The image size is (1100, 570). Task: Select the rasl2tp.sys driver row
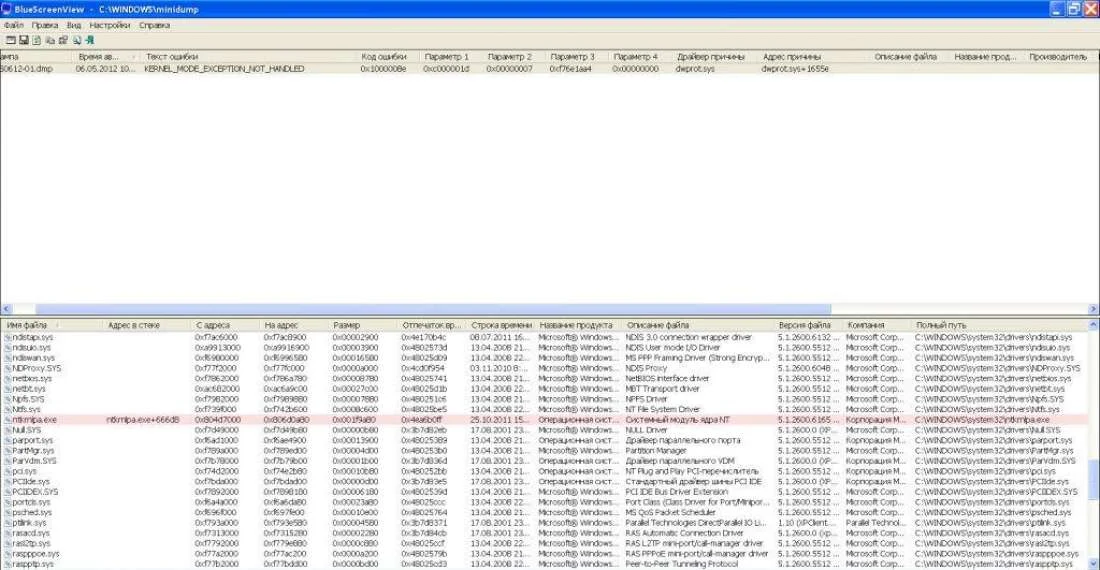click(544, 543)
